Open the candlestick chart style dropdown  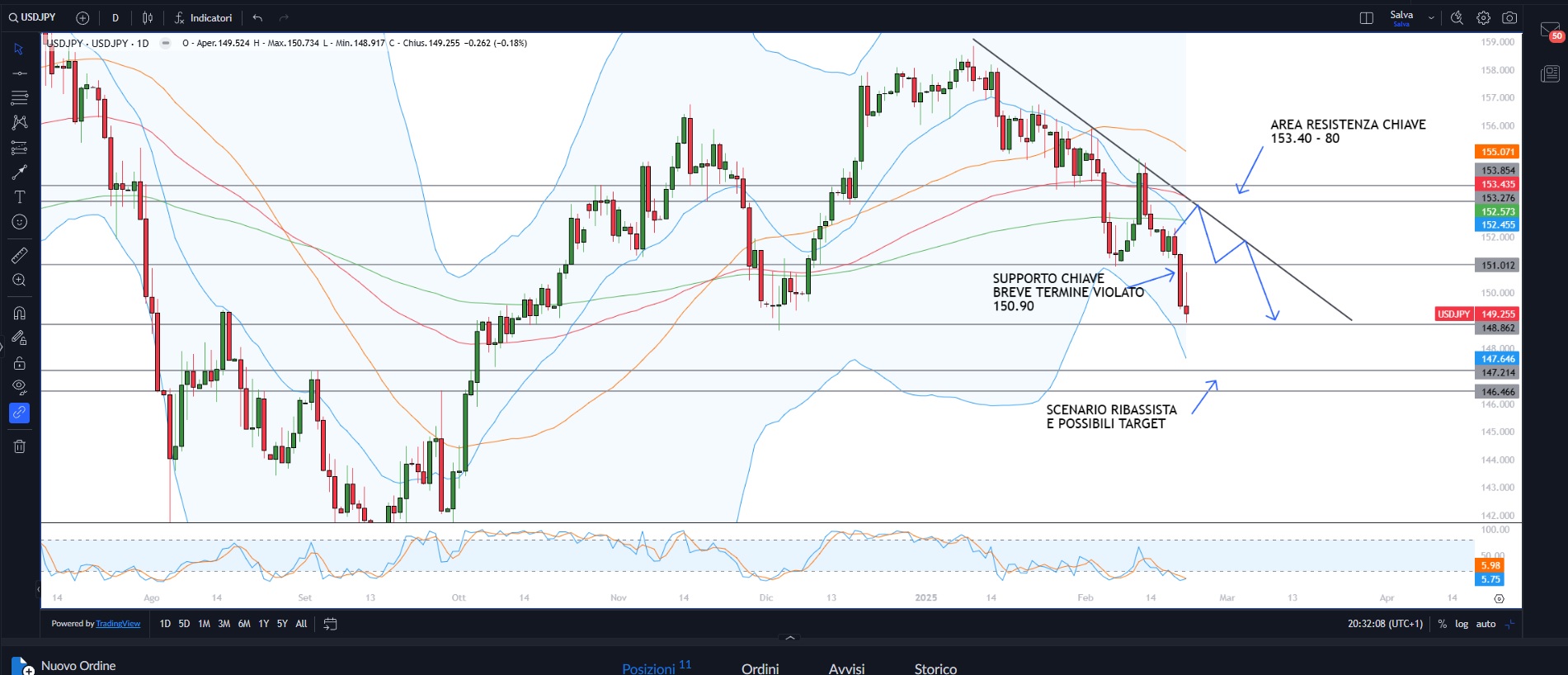click(x=148, y=18)
